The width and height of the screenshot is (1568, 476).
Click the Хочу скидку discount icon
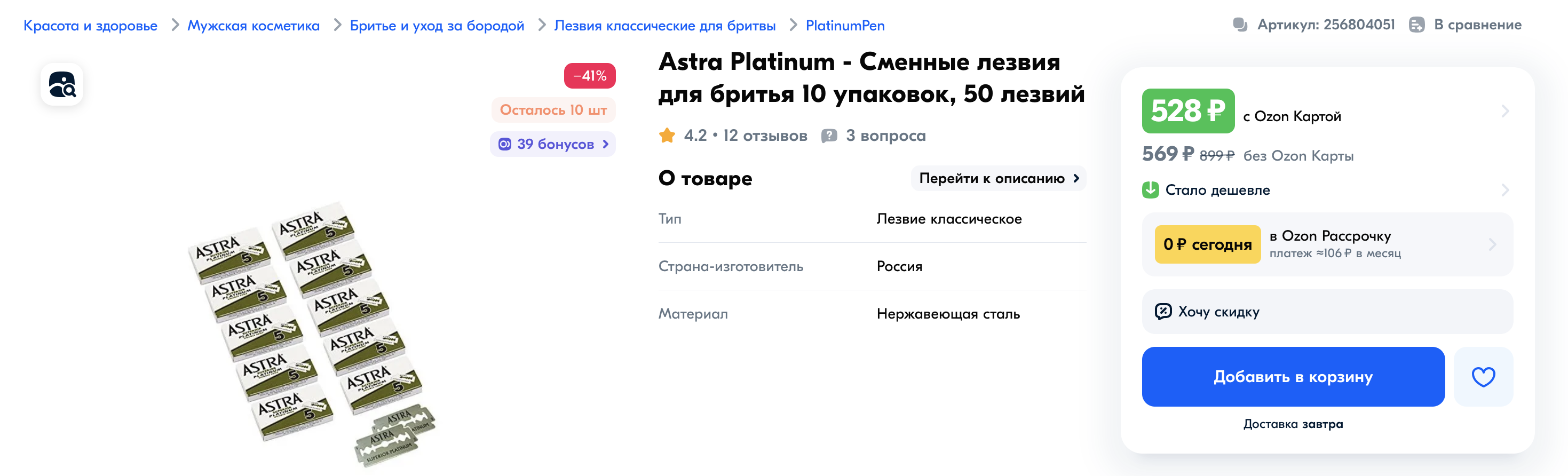click(1162, 312)
